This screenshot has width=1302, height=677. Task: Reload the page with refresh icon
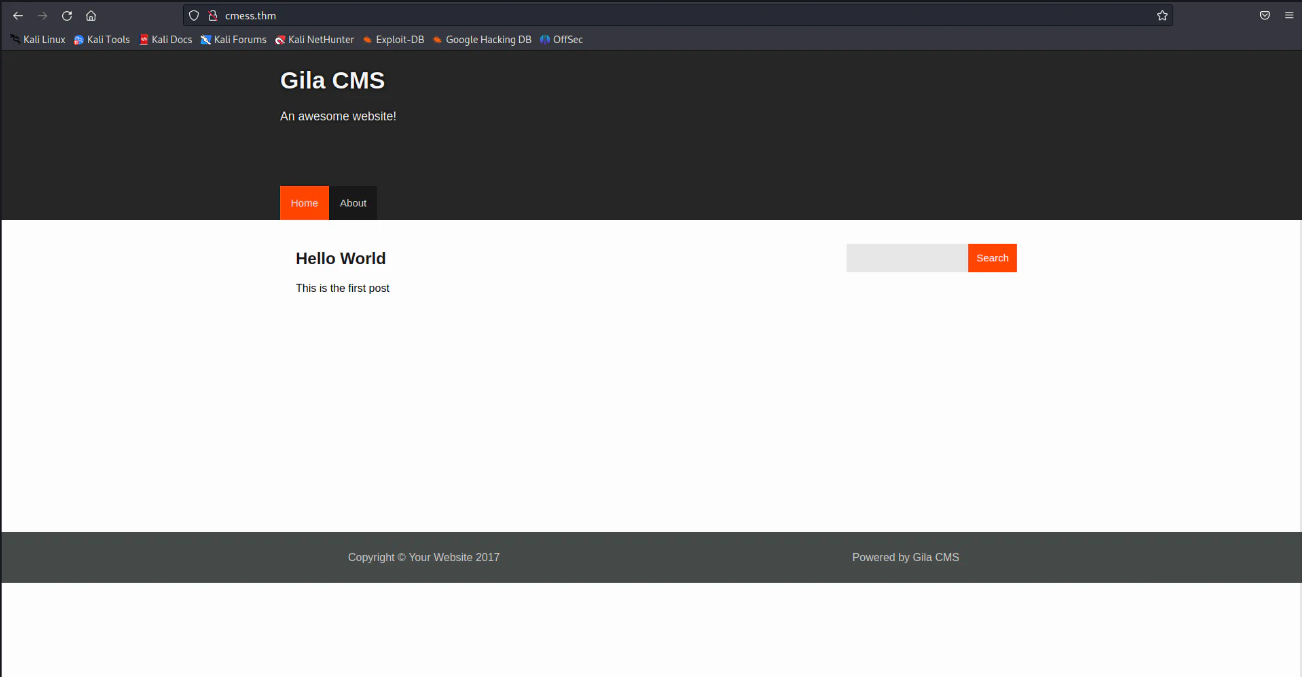[x=67, y=16]
